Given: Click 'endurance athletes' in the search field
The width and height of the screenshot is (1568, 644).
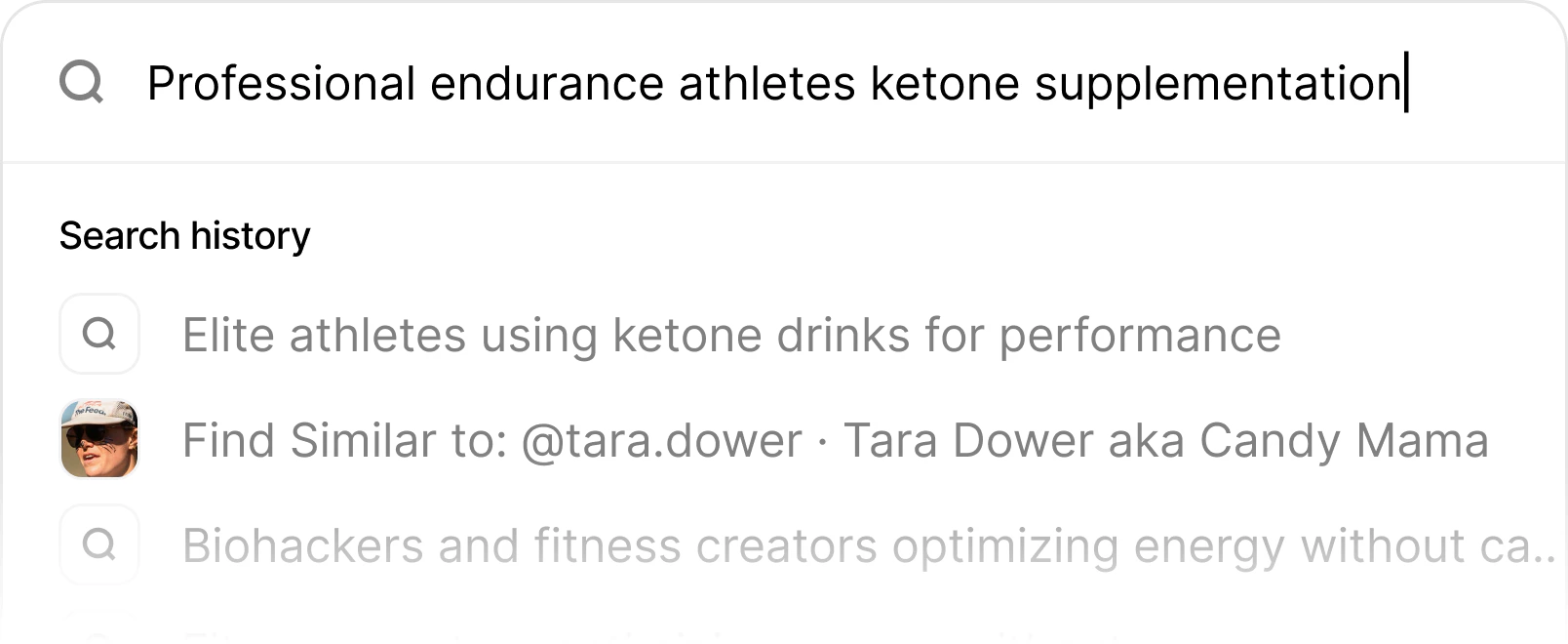Looking at the screenshot, I should click(642, 83).
